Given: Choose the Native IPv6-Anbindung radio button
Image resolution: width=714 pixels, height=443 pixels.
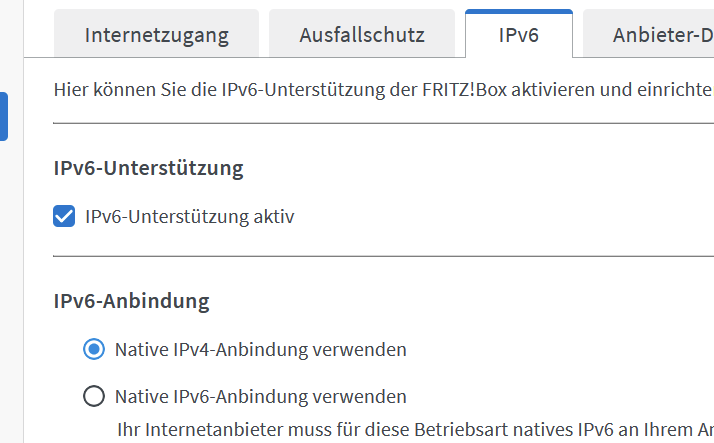Looking at the screenshot, I should [x=94, y=396].
